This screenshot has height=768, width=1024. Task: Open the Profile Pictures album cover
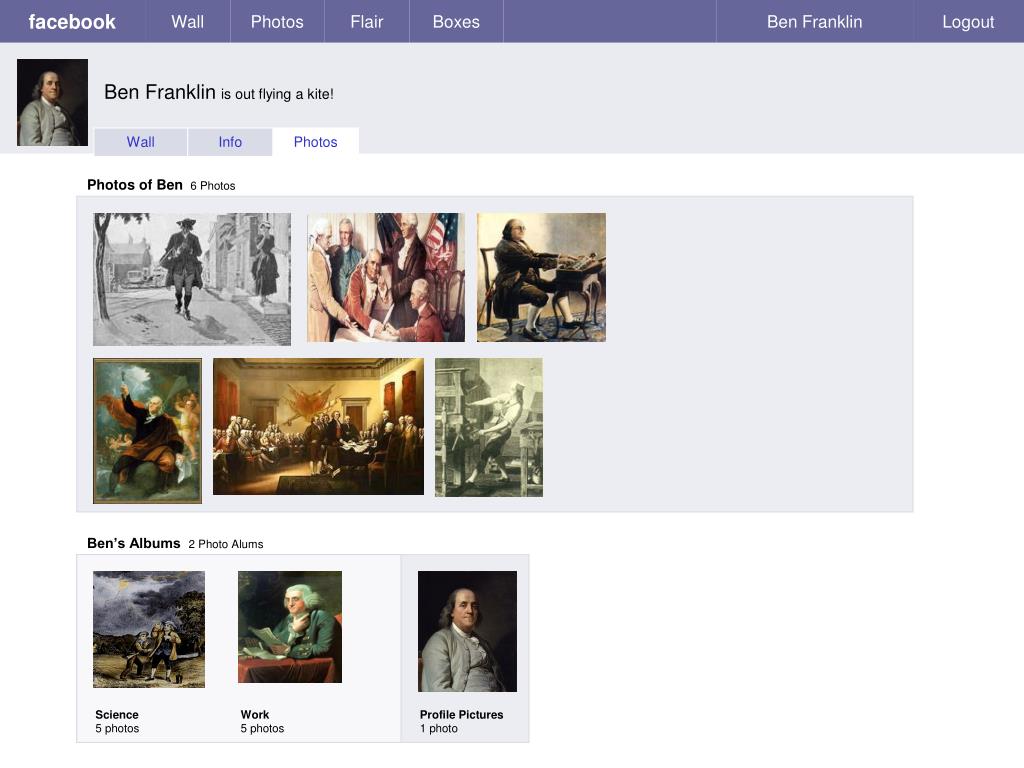[468, 631]
